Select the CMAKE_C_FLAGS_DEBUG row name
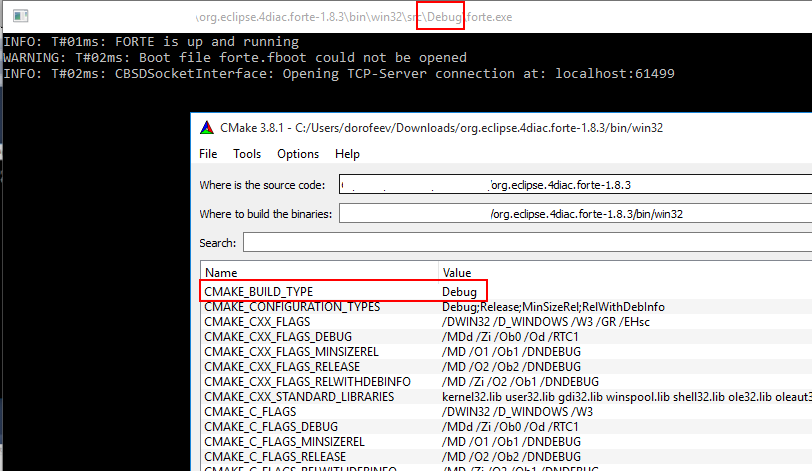This screenshot has height=471, width=812. [271, 427]
